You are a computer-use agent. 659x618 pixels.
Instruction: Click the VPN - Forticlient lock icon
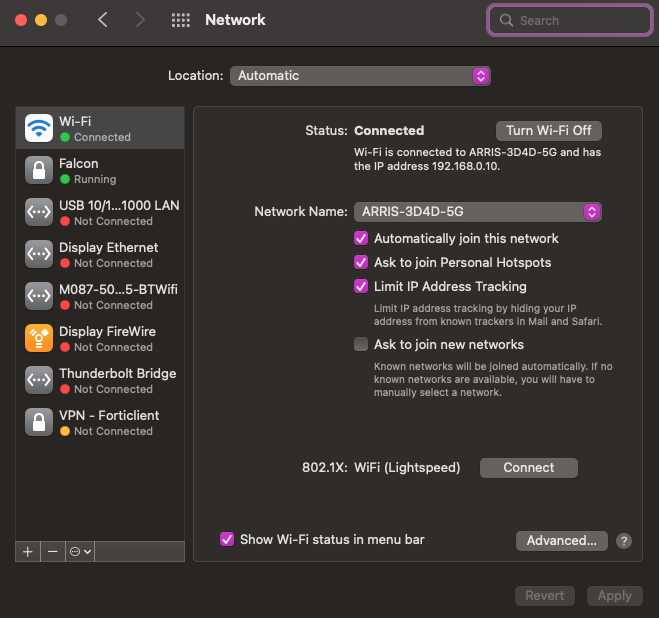point(39,422)
